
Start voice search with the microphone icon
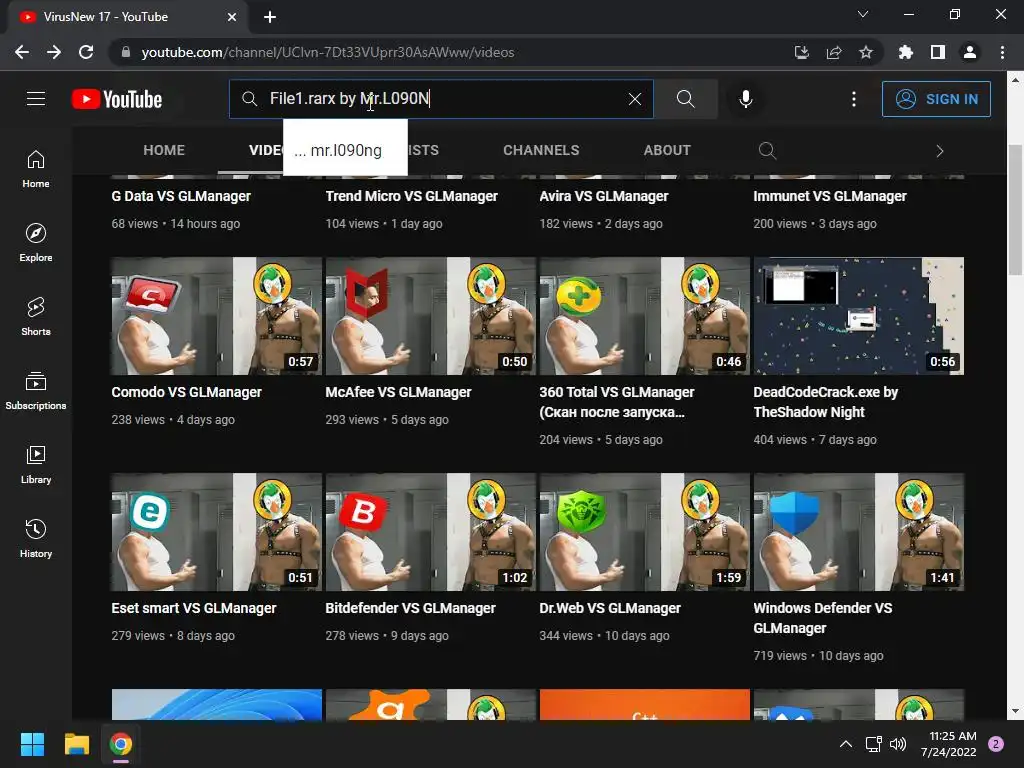pyautogui.click(x=746, y=99)
